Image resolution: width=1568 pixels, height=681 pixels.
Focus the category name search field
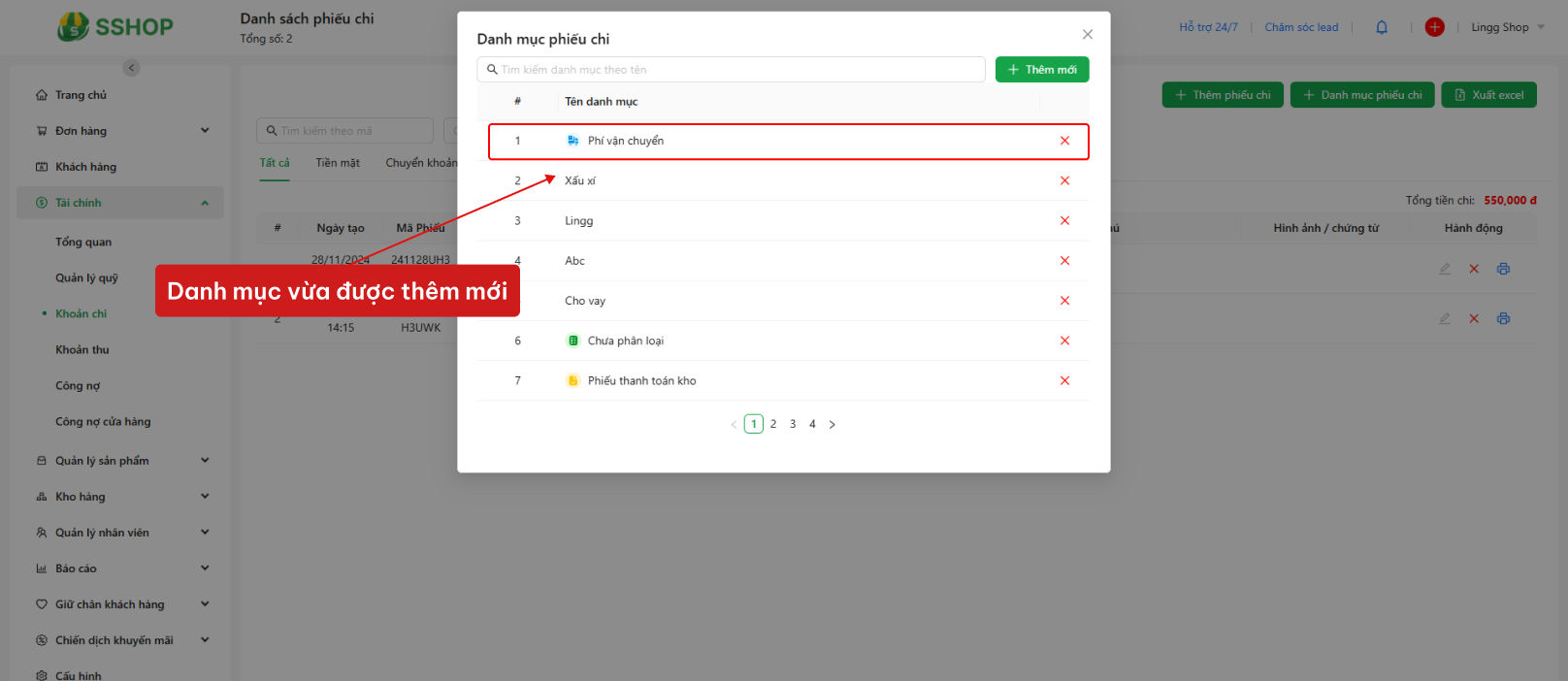(731, 70)
